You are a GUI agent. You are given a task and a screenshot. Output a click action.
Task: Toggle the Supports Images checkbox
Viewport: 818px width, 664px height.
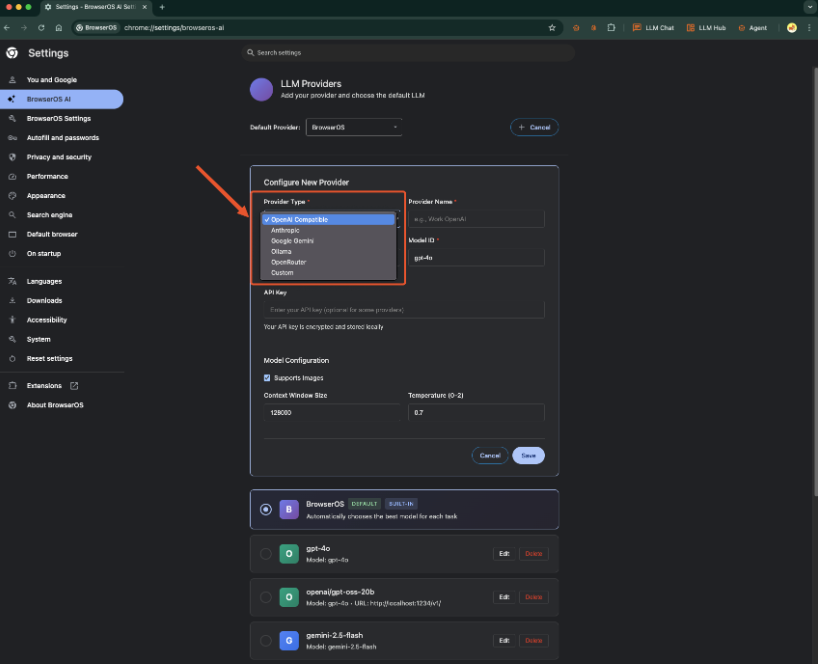coord(267,378)
